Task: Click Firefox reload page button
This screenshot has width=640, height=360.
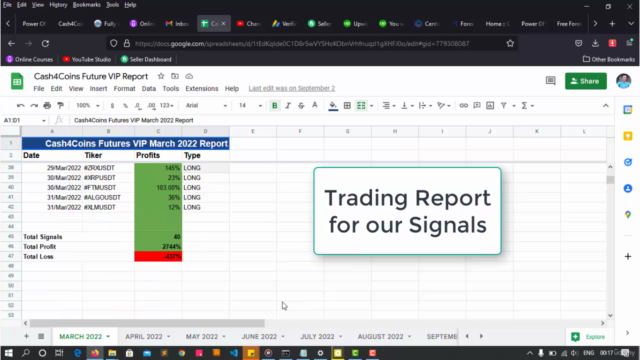Action: click(x=45, y=43)
